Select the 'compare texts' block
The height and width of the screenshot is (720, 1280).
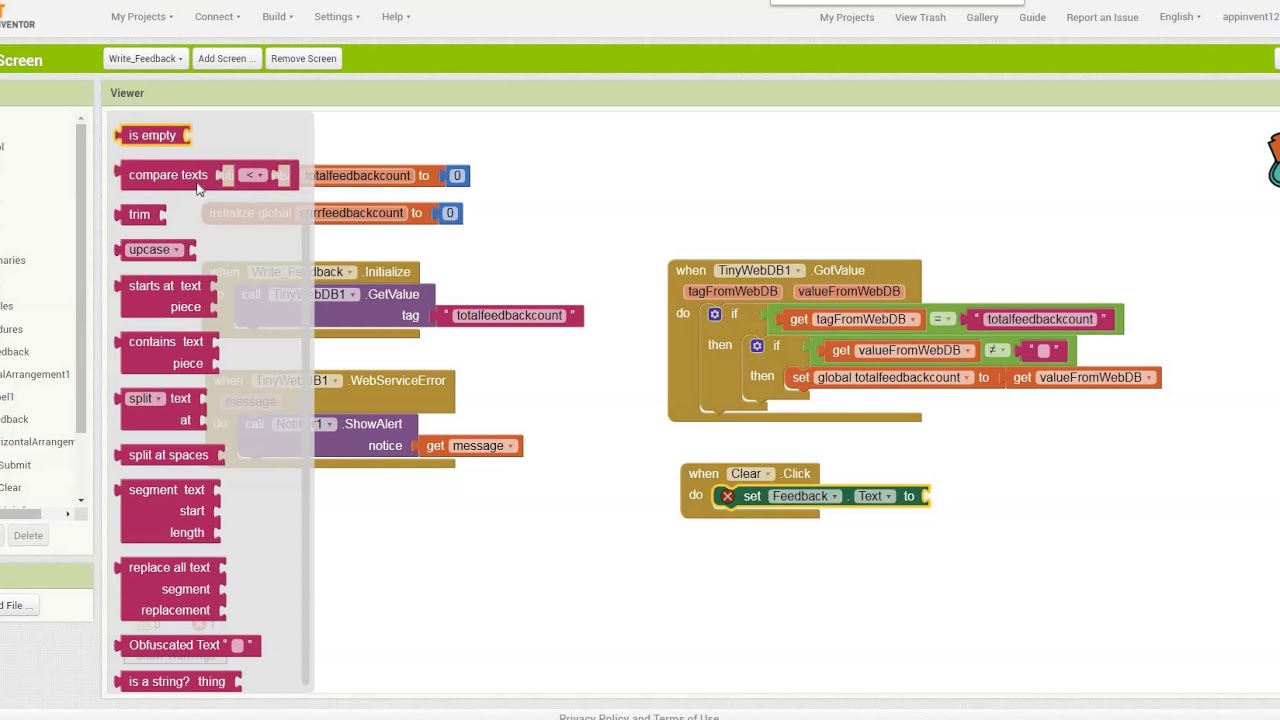[168, 176]
